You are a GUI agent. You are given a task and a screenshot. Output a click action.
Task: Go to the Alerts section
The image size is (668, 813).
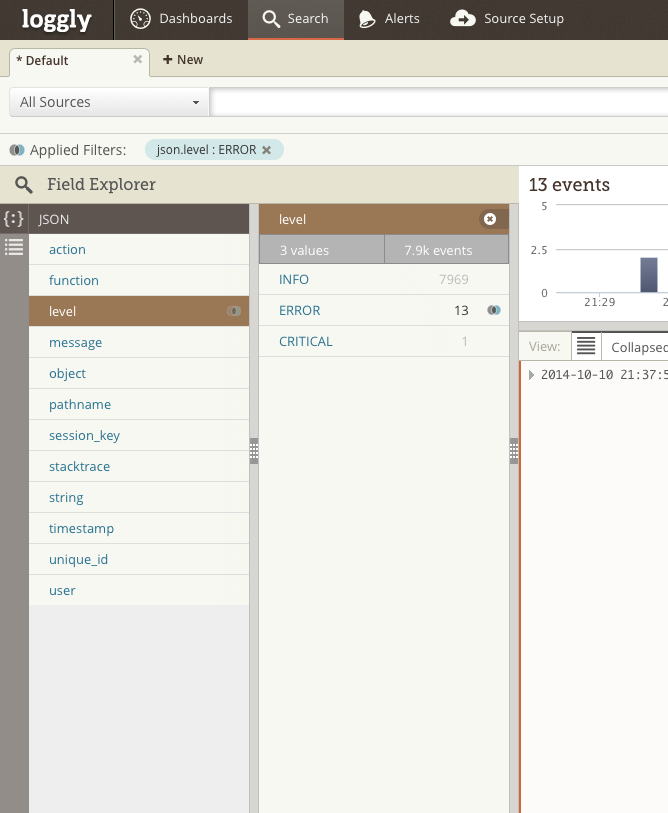point(389,19)
